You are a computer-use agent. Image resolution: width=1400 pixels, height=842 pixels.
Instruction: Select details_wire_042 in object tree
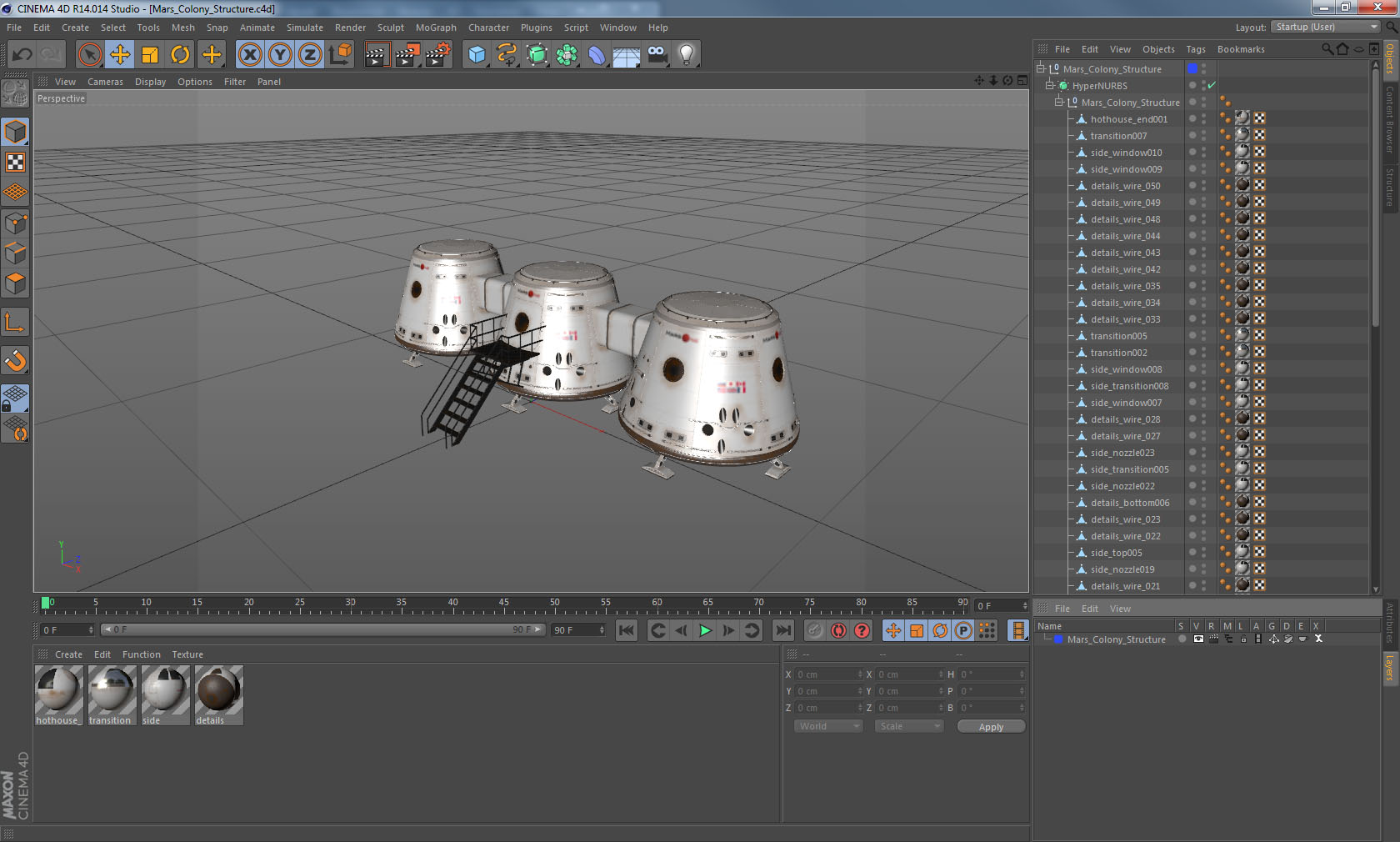pos(1125,269)
